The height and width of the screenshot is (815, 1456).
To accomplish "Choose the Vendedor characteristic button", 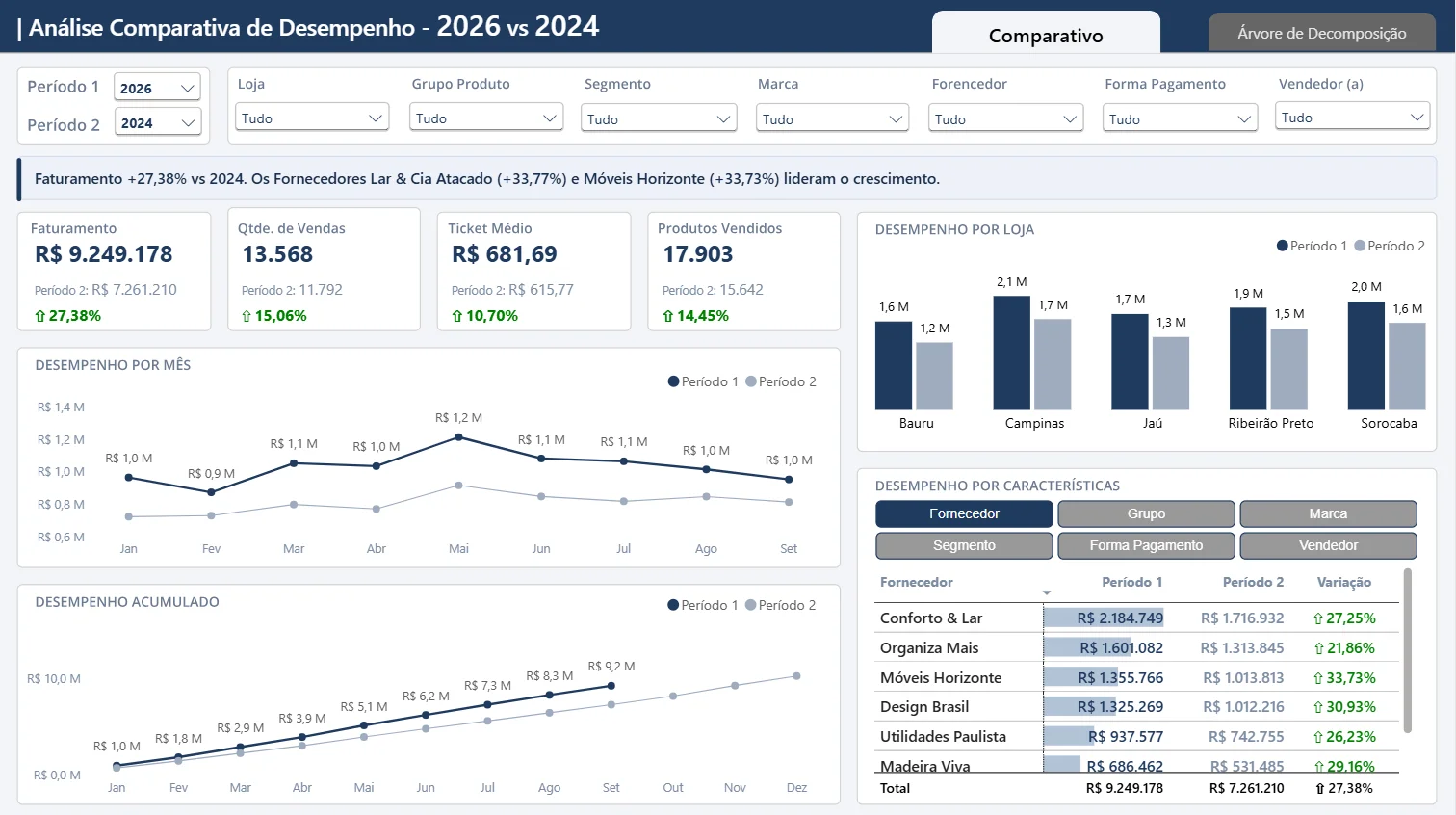I will click(1328, 545).
